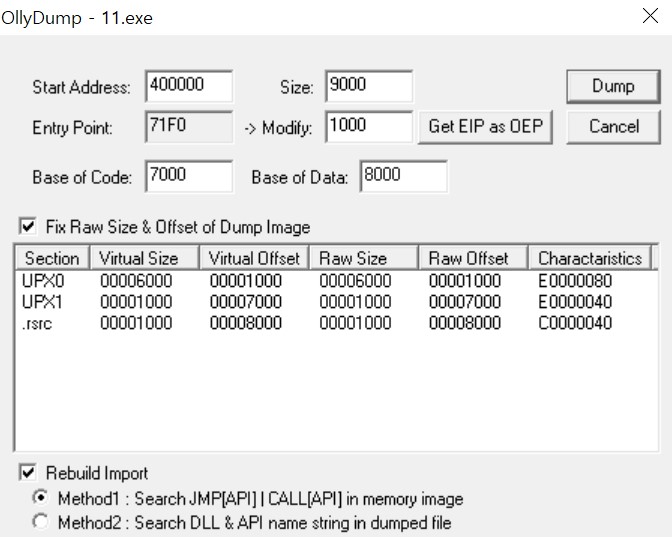Click .rsrc raw size 00001000
672x537 pixels.
355,323
